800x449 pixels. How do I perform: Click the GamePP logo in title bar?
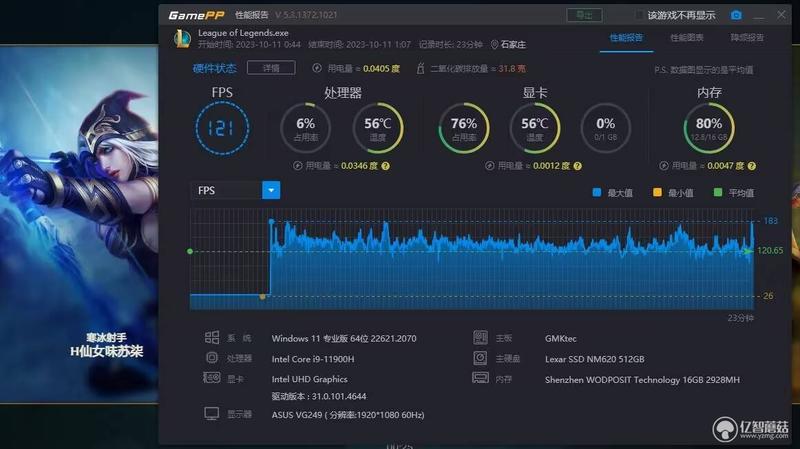click(196, 15)
